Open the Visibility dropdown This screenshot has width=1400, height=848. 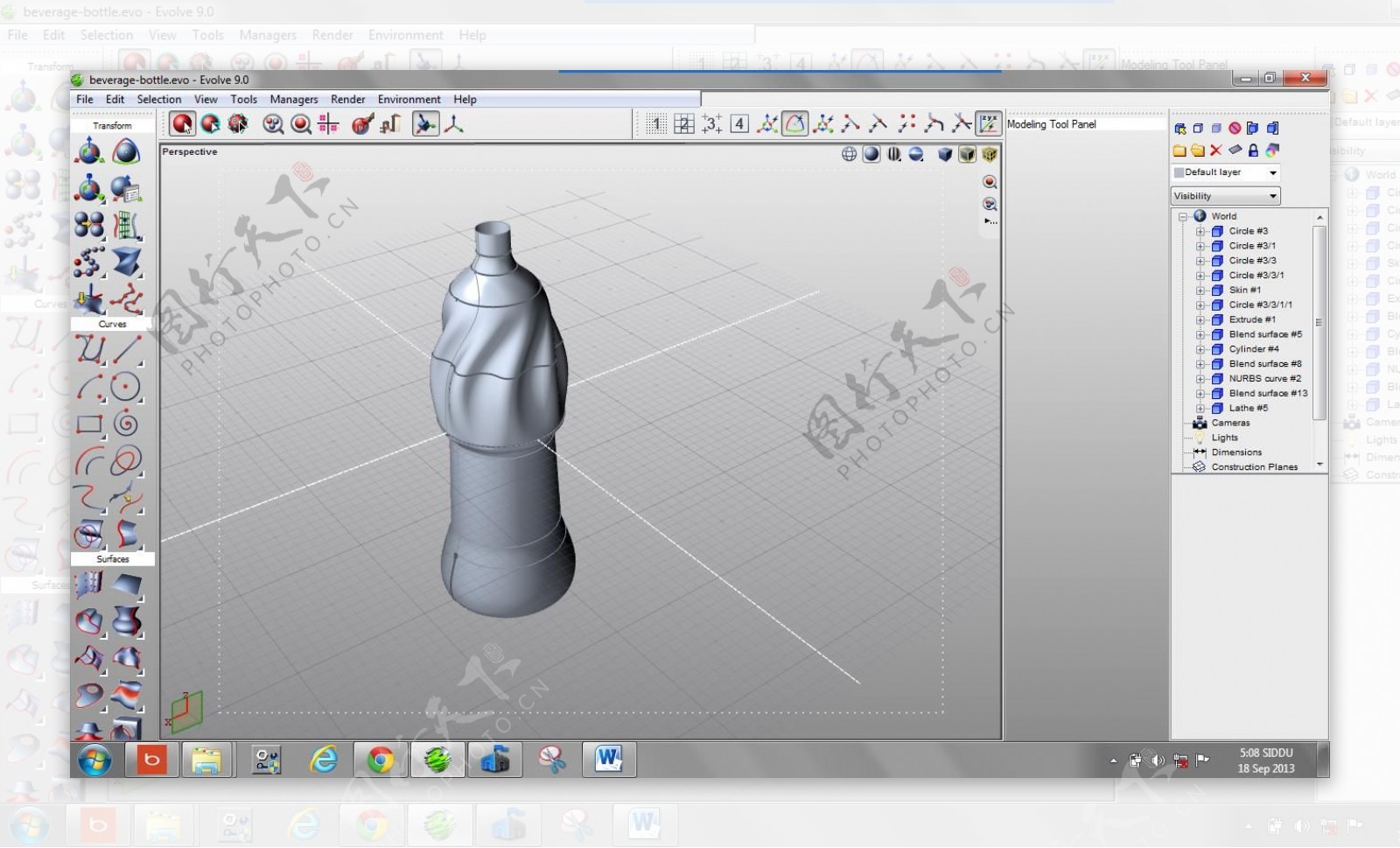[1225, 196]
